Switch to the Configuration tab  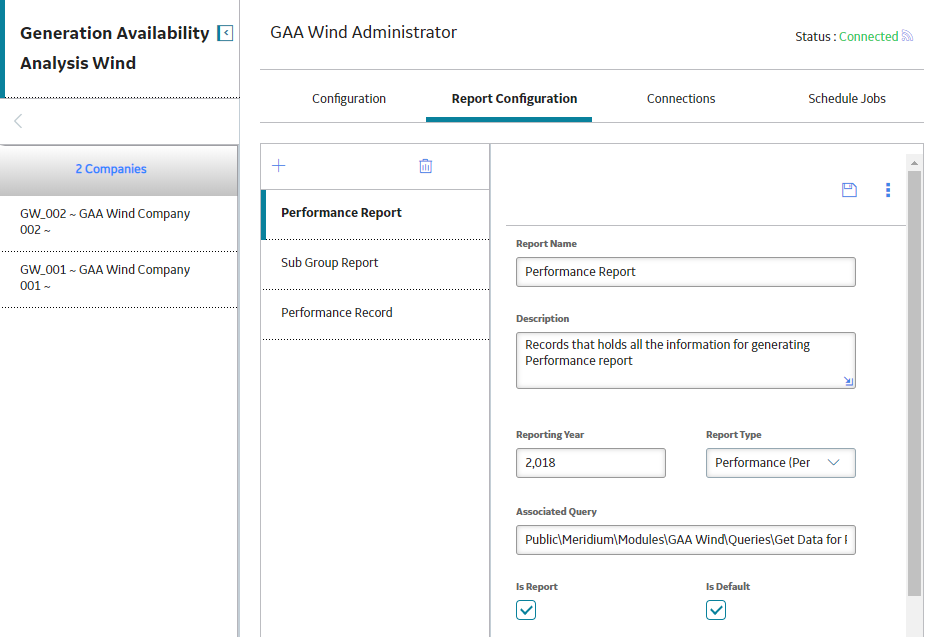coord(349,98)
